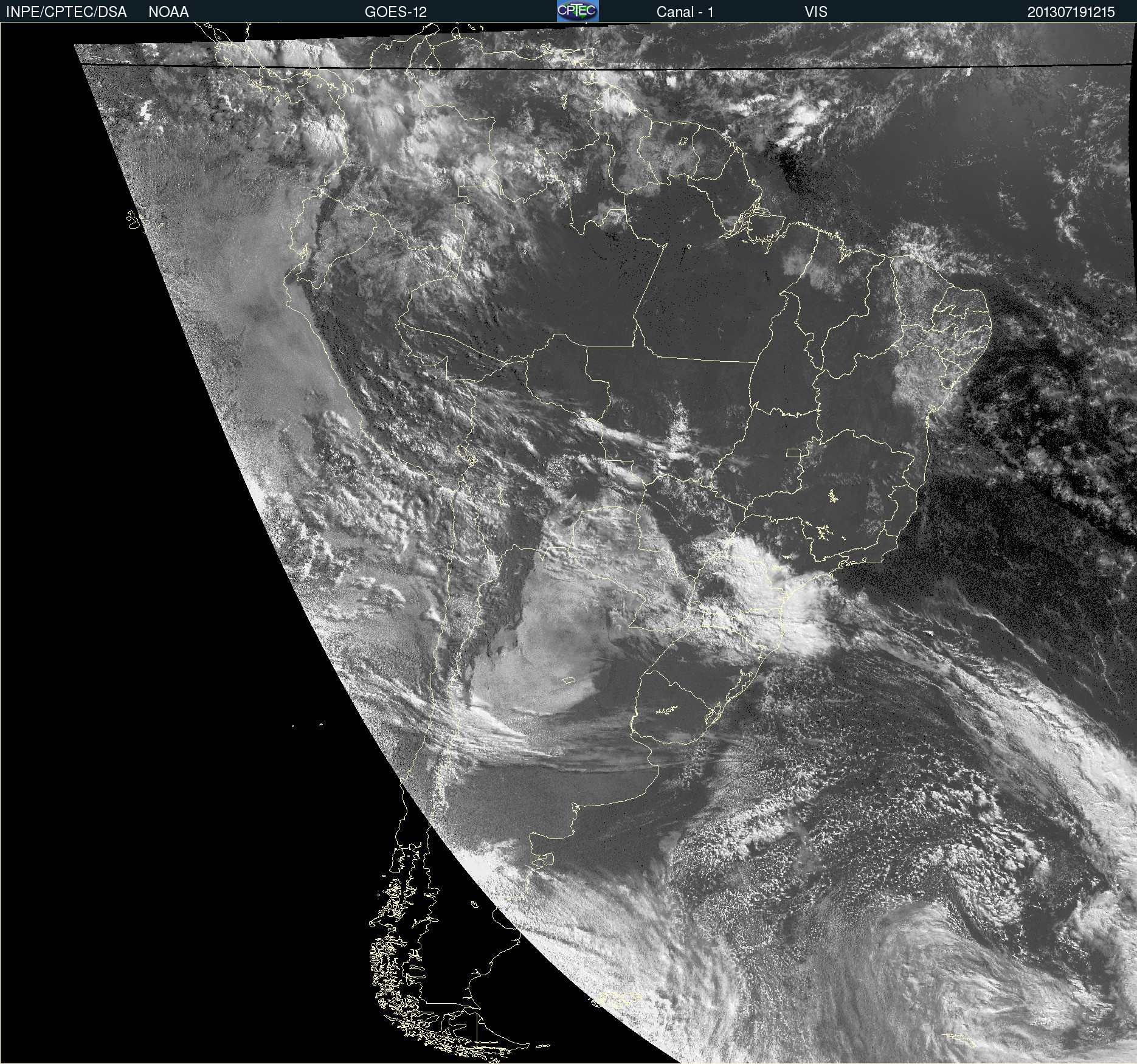Click the VIS channel label

(816, 12)
